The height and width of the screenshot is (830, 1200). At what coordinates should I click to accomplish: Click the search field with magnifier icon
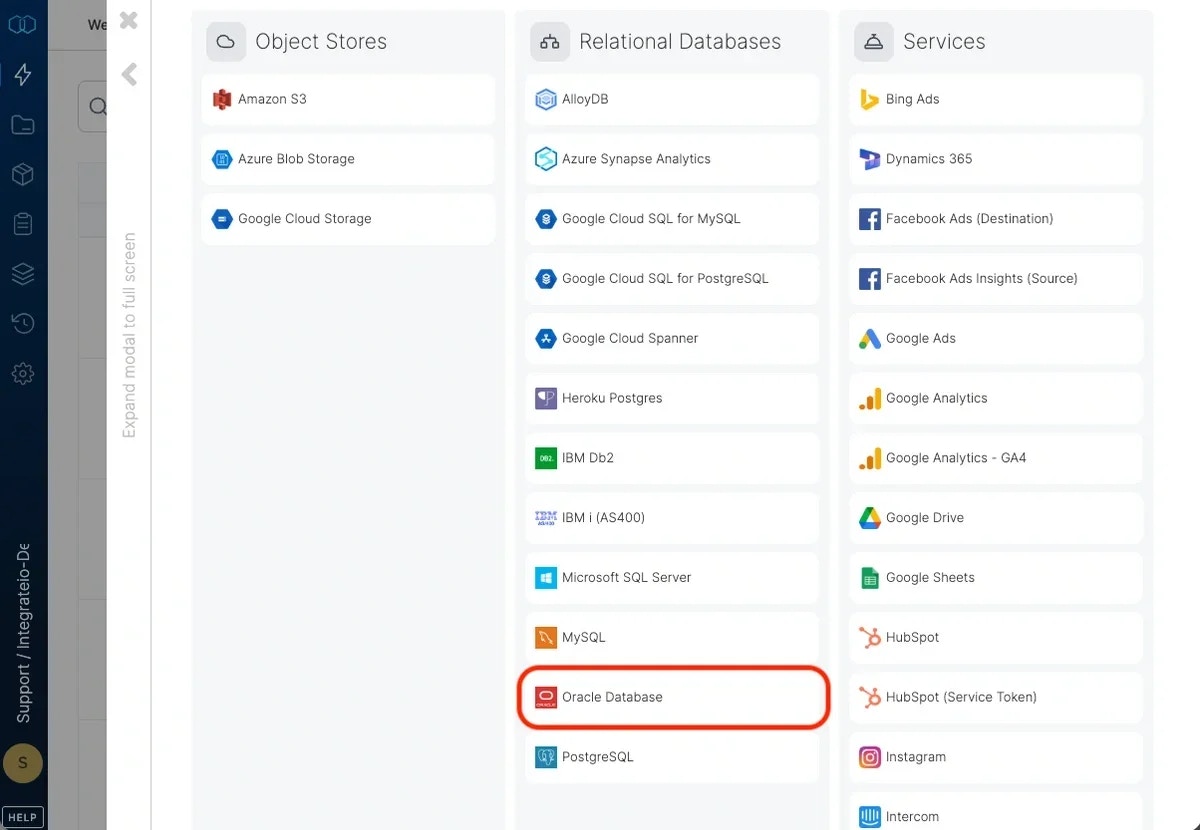[x=96, y=105]
